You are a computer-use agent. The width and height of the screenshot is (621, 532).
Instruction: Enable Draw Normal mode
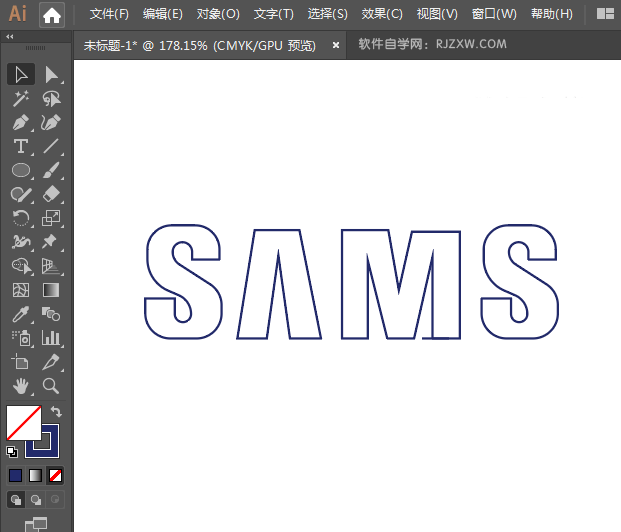tap(16, 500)
